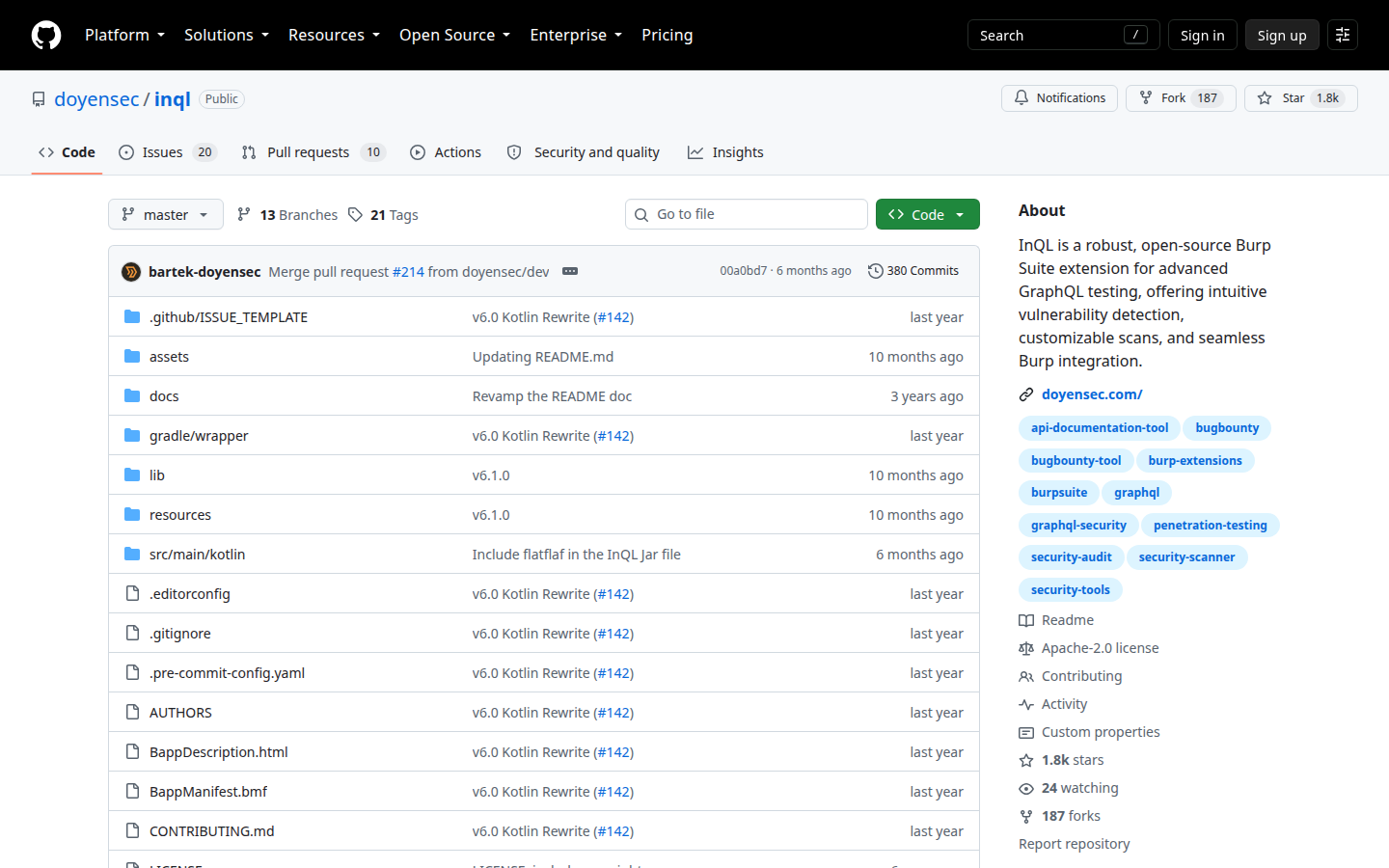Open pull request #214 link

408,272
